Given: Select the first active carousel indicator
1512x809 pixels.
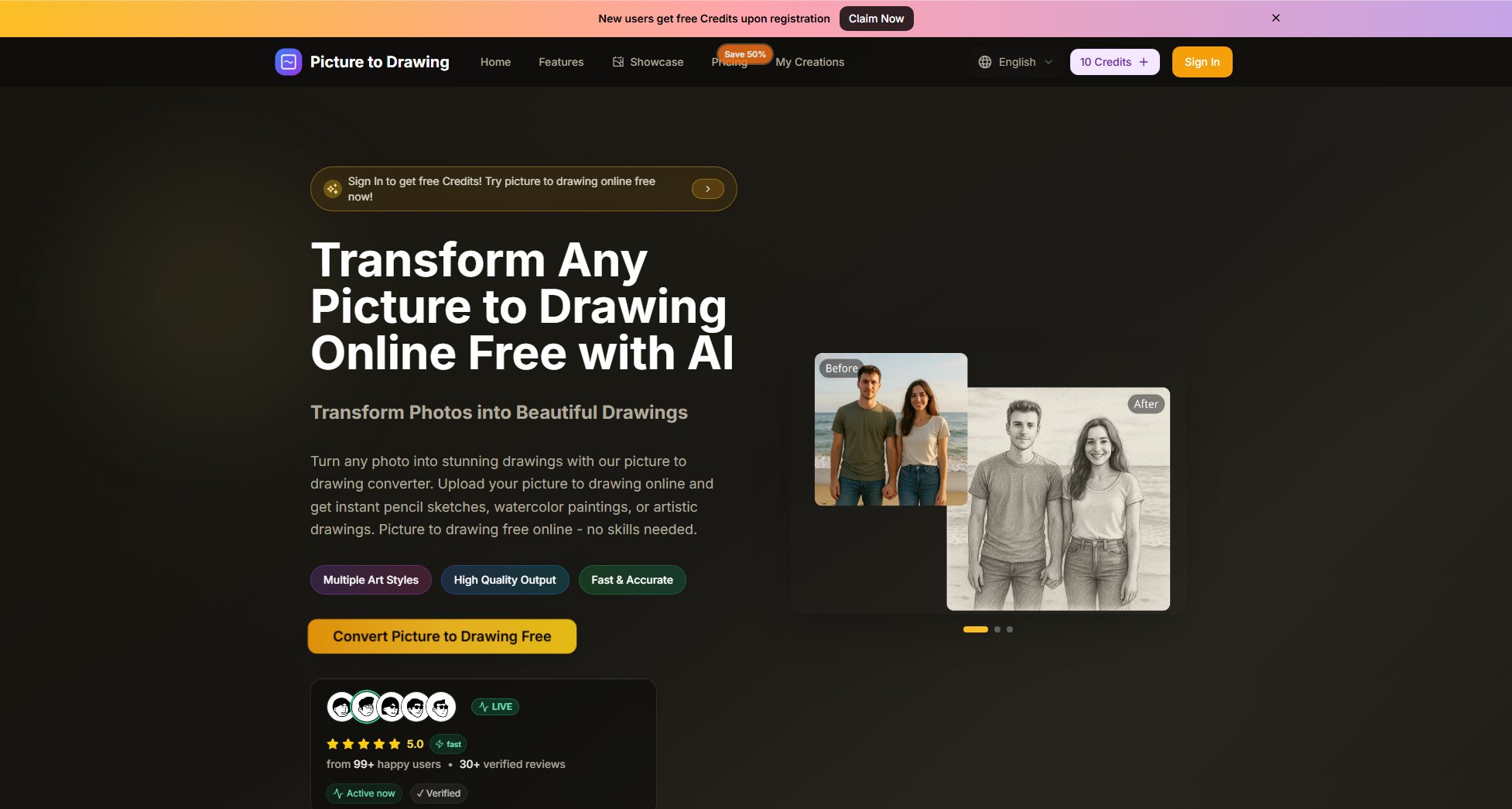Looking at the screenshot, I should [x=976, y=629].
